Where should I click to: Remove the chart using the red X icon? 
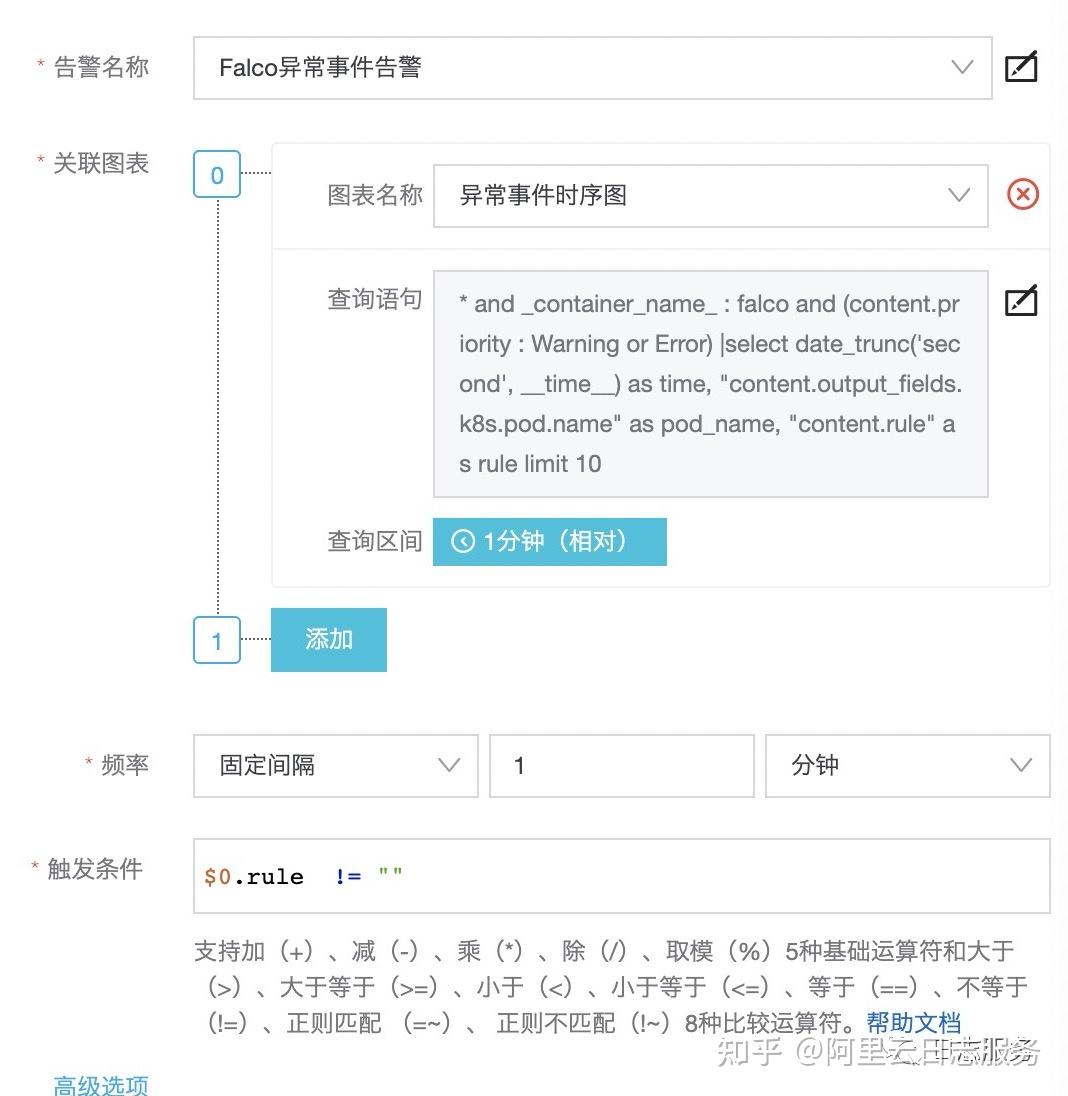[x=1024, y=195]
